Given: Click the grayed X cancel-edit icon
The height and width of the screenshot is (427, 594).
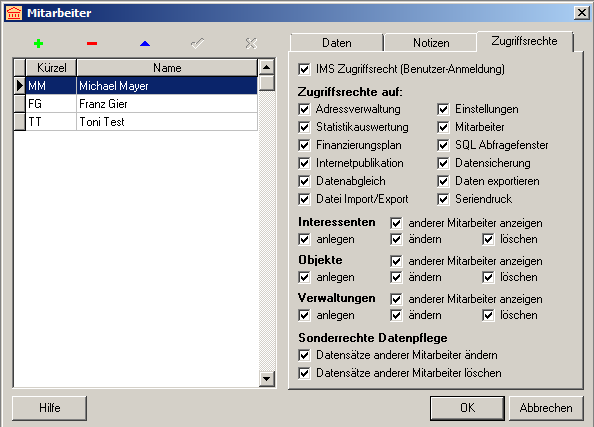Looking at the screenshot, I should click(x=251, y=44).
